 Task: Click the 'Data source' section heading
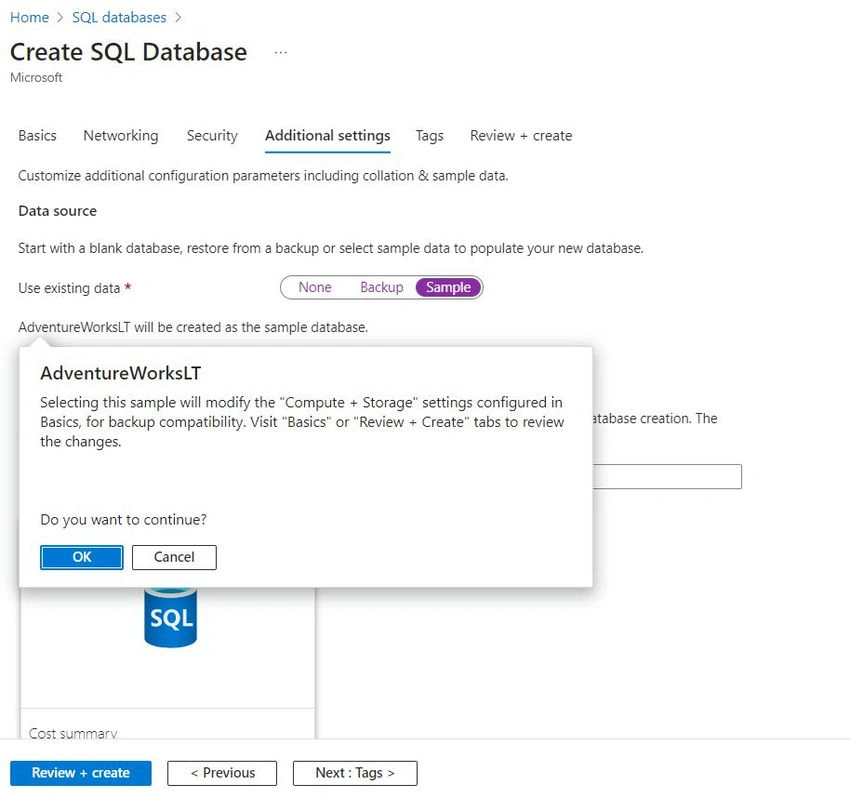pyautogui.click(x=57, y=211)
